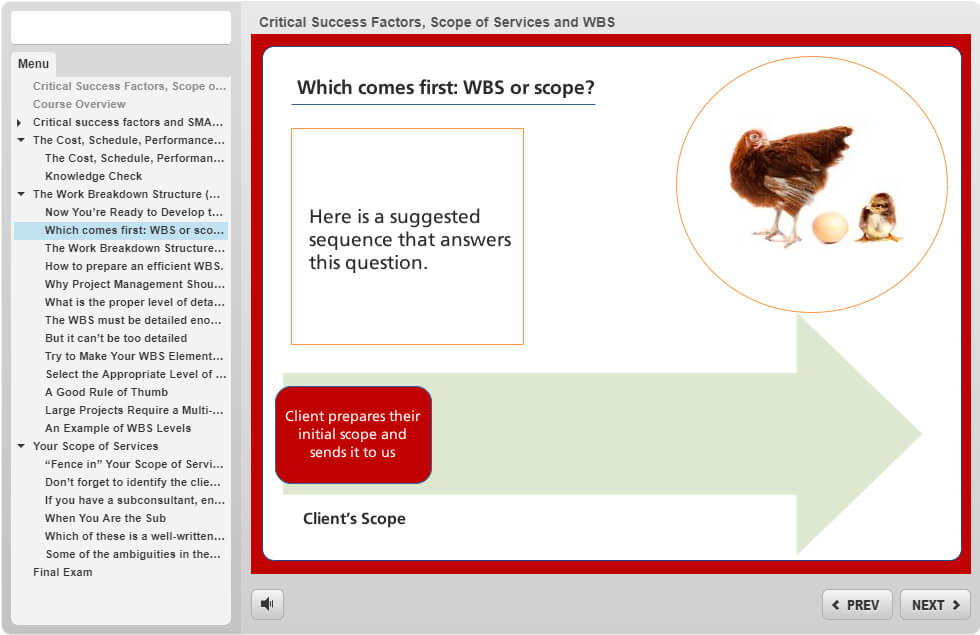Go to the next slide with NEXT
This screenshot has height=635, width=980.
pos(935,604)
